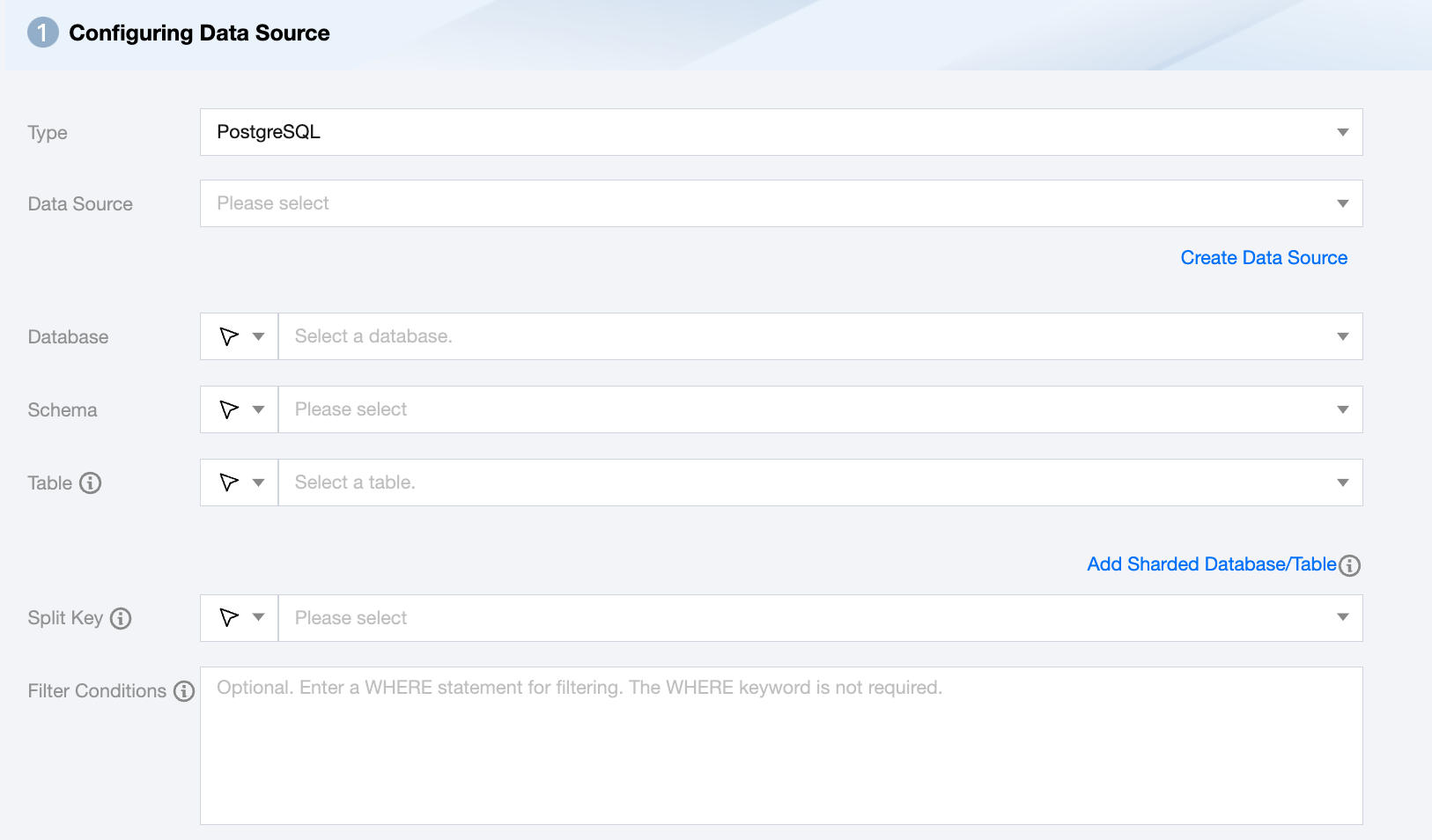Open the Type dropdown showing PostgreSQL
Viewport: 1432px width, 840px height.
point(781,132)
